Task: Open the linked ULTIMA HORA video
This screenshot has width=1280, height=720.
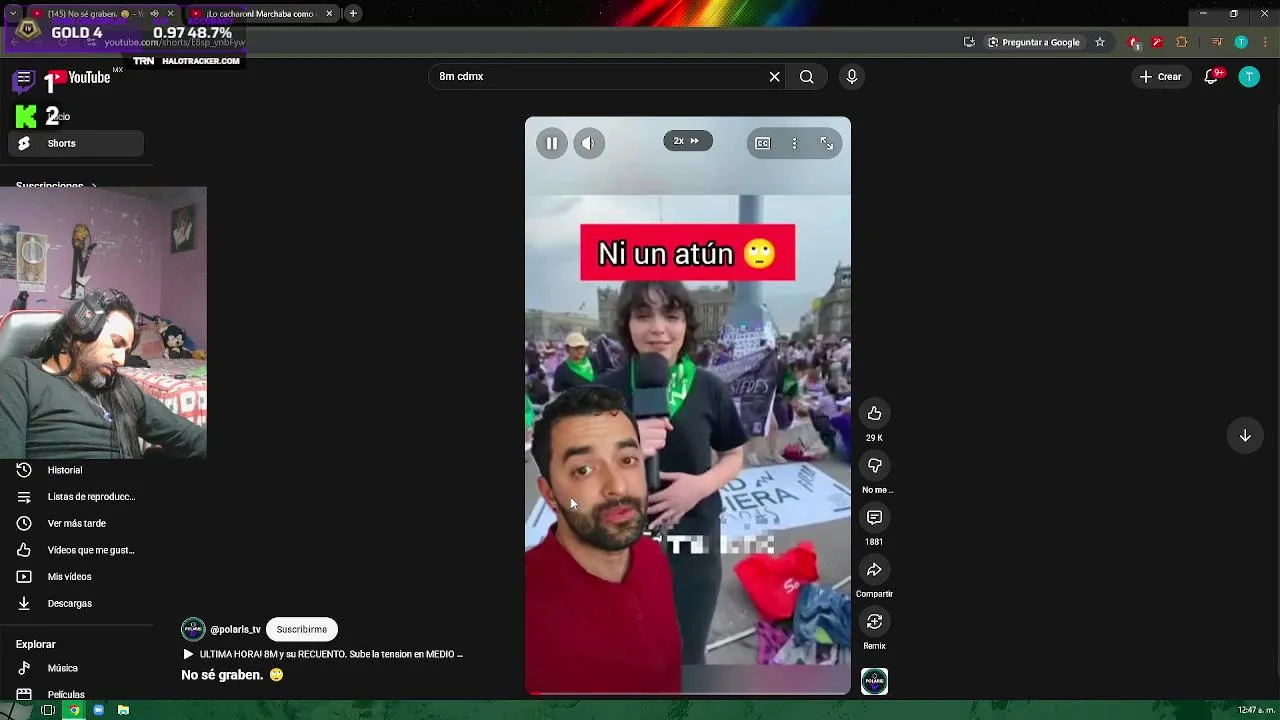Action: click(322, 654)
